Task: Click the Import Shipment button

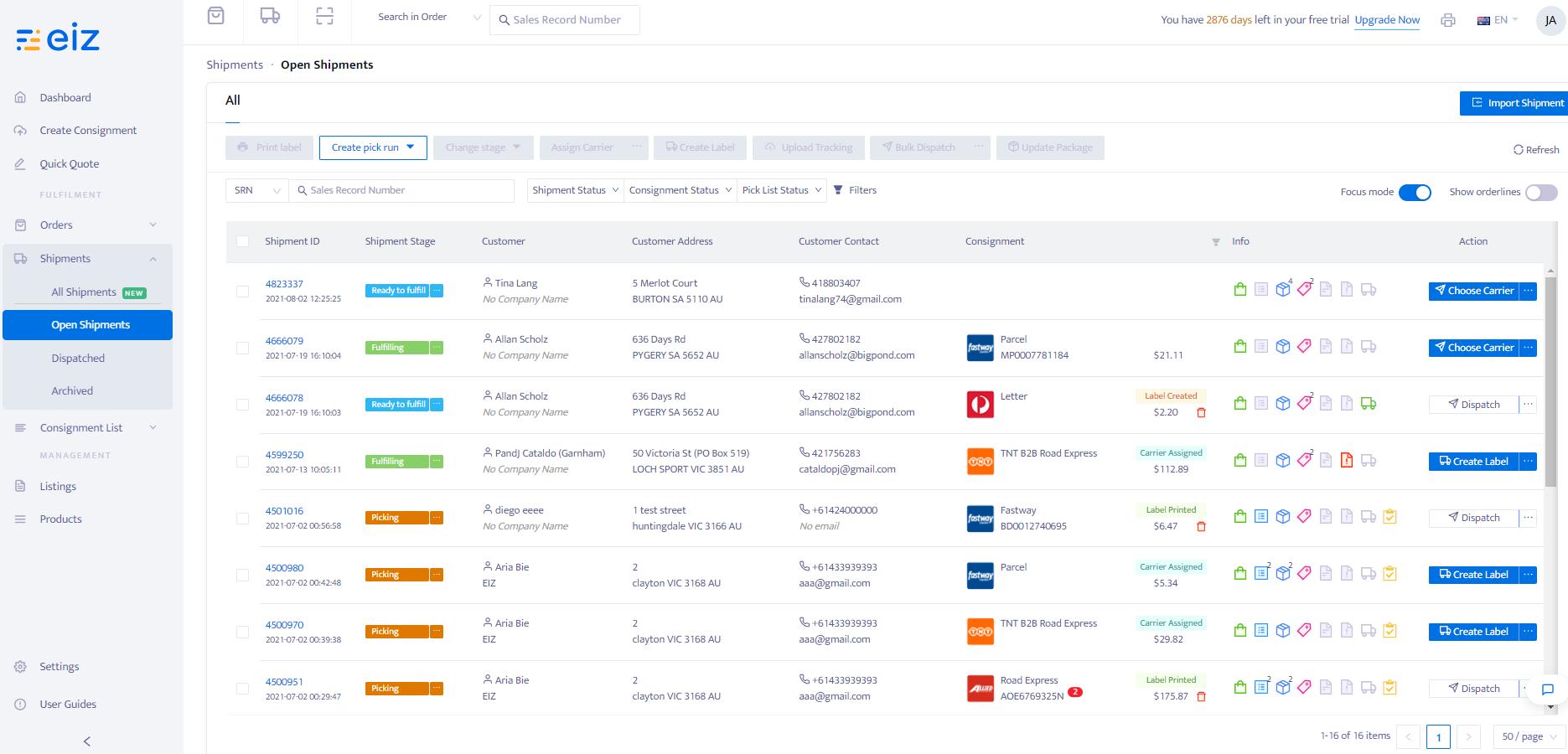Action: [x=1514, y=103]
